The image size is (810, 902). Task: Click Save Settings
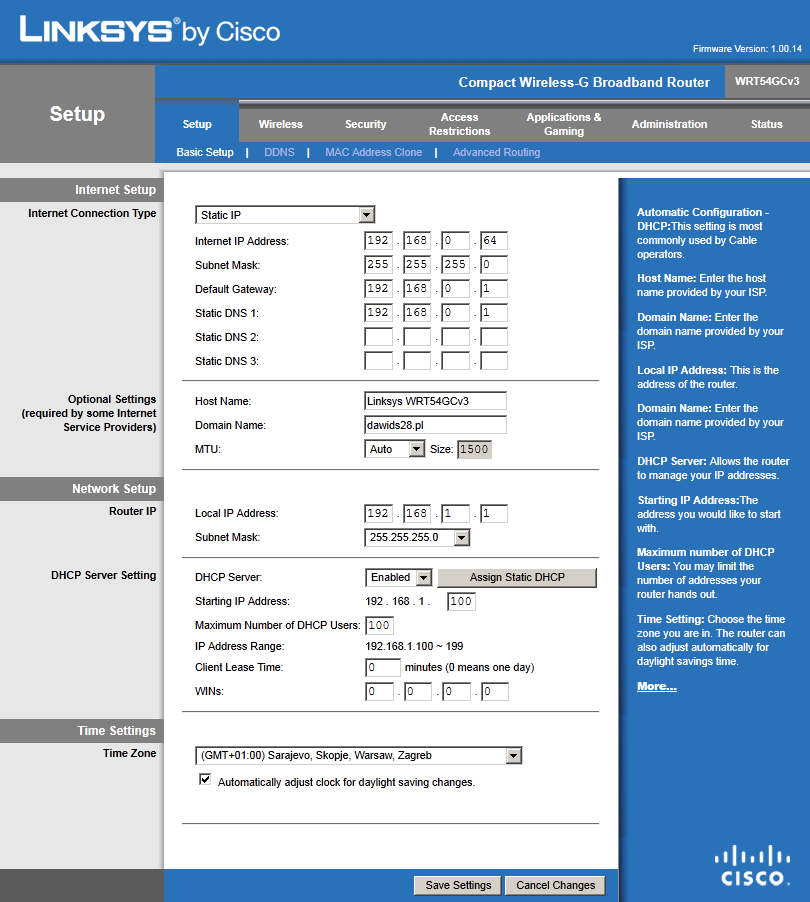(x=458, y=885)
